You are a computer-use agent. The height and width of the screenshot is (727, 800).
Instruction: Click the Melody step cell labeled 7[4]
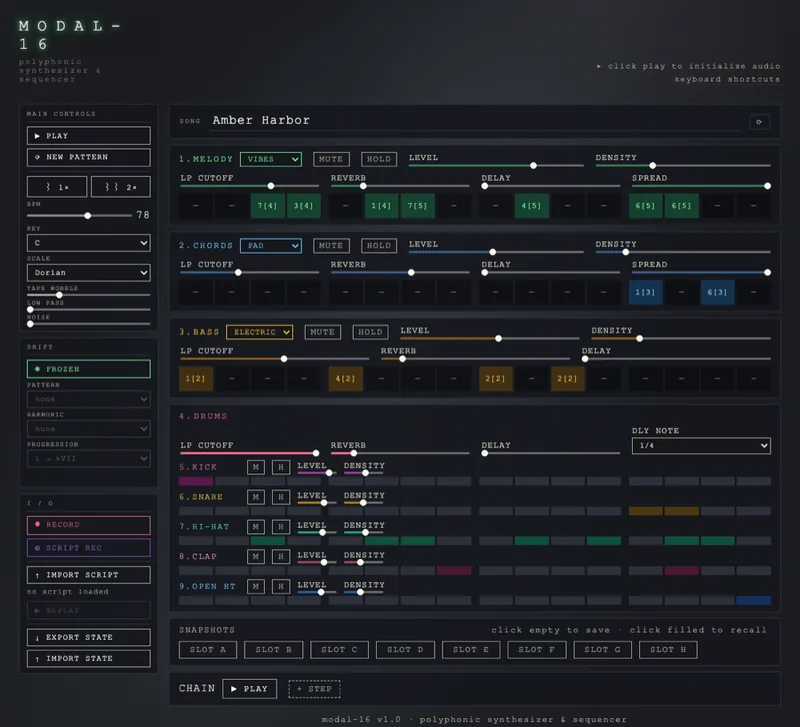coord(268,206)
